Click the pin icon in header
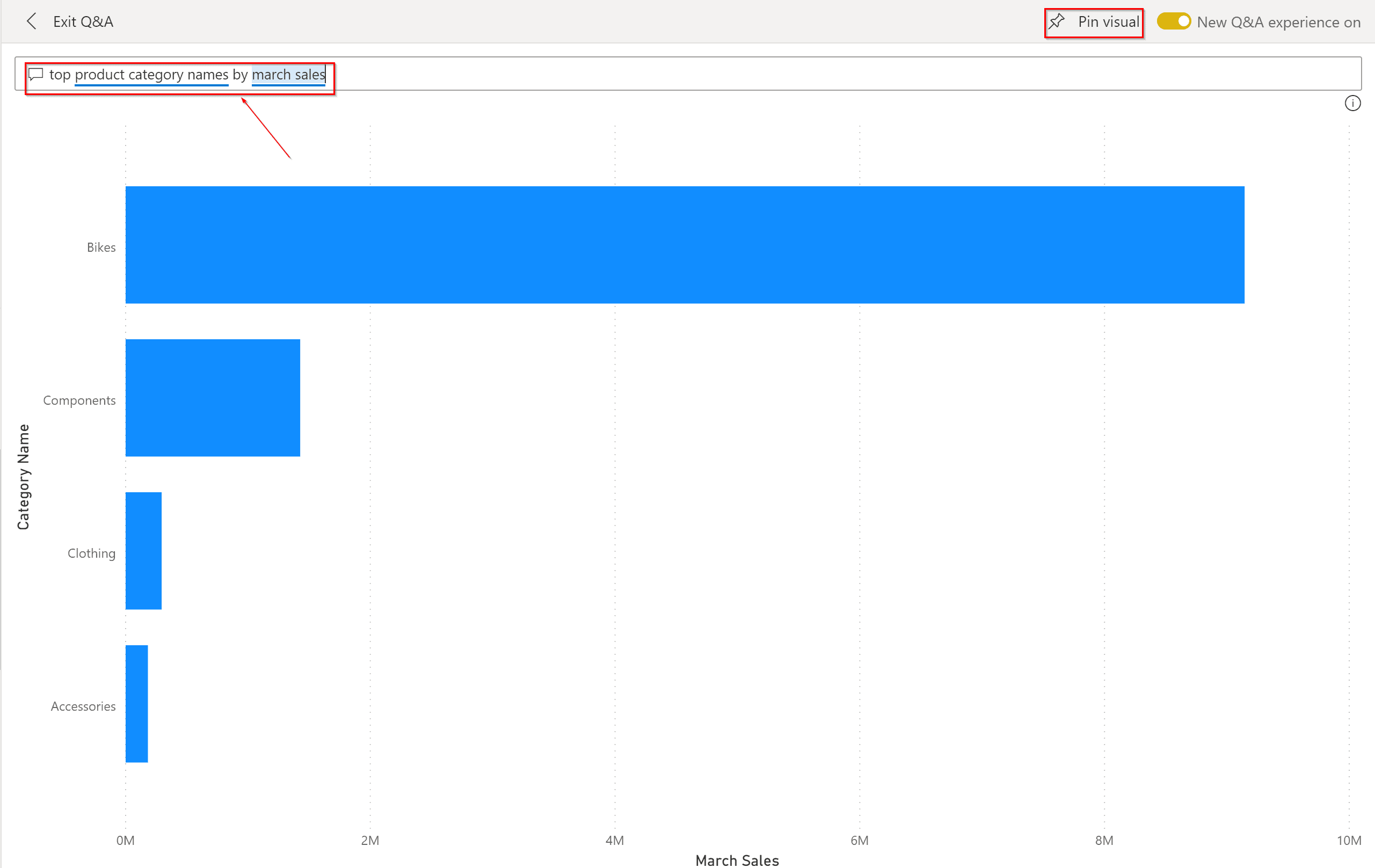1375x868 pixels. pyautogui.click(x=1057, y=21)
